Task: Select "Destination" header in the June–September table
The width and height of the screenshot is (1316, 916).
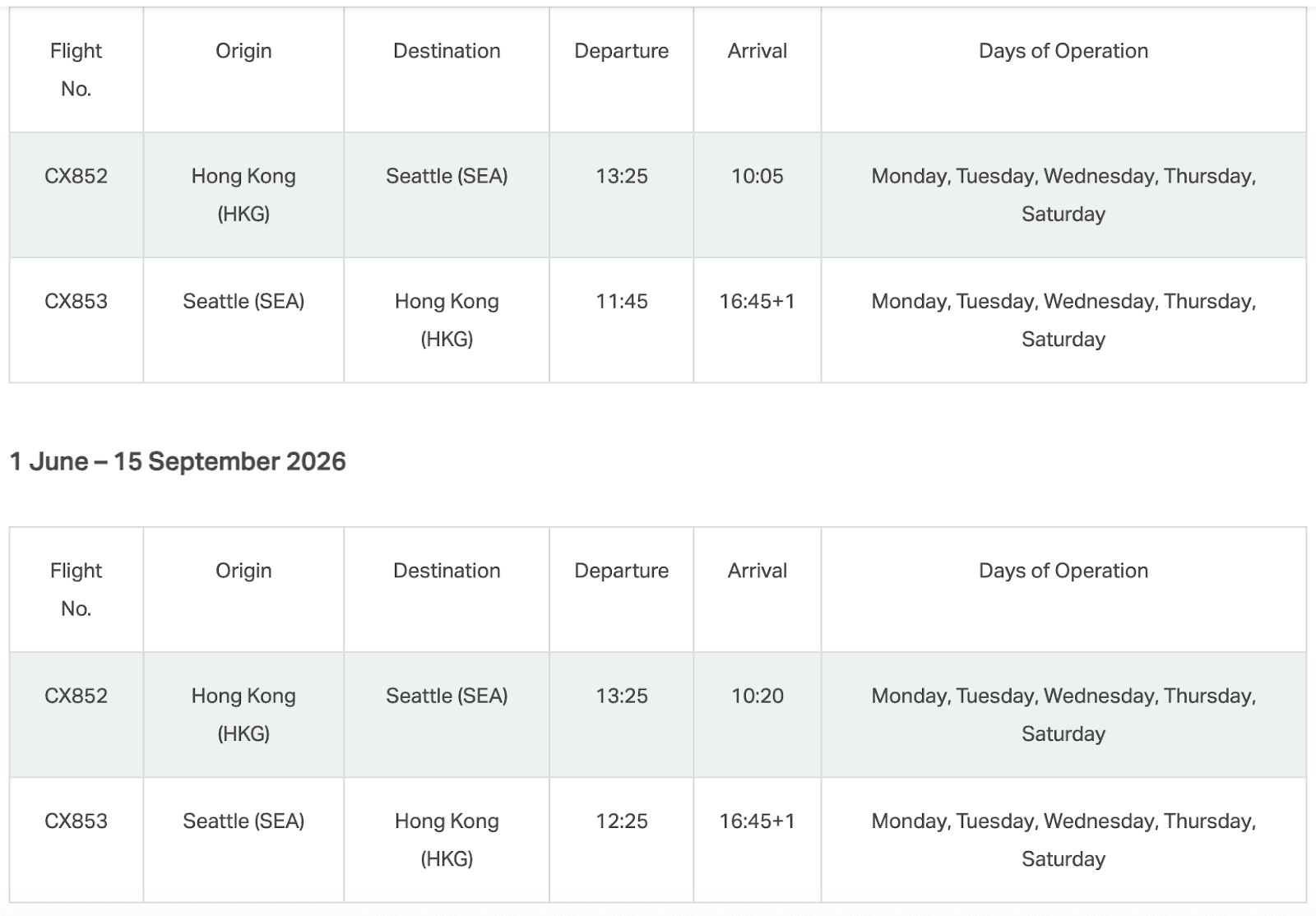Action: pyautogui.click(x=447, y=571)
